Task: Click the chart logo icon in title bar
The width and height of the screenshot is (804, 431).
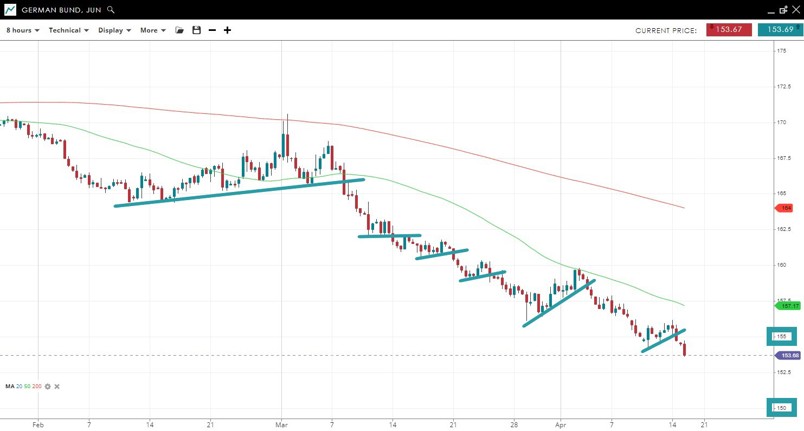Action: tap(10, 10)
